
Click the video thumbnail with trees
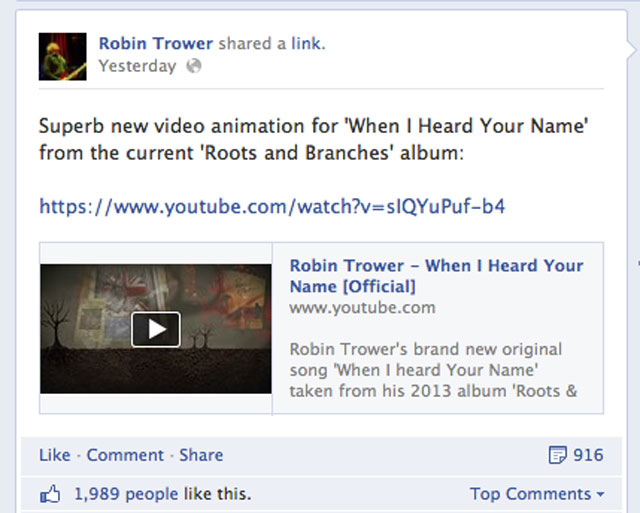click(156, 329)
